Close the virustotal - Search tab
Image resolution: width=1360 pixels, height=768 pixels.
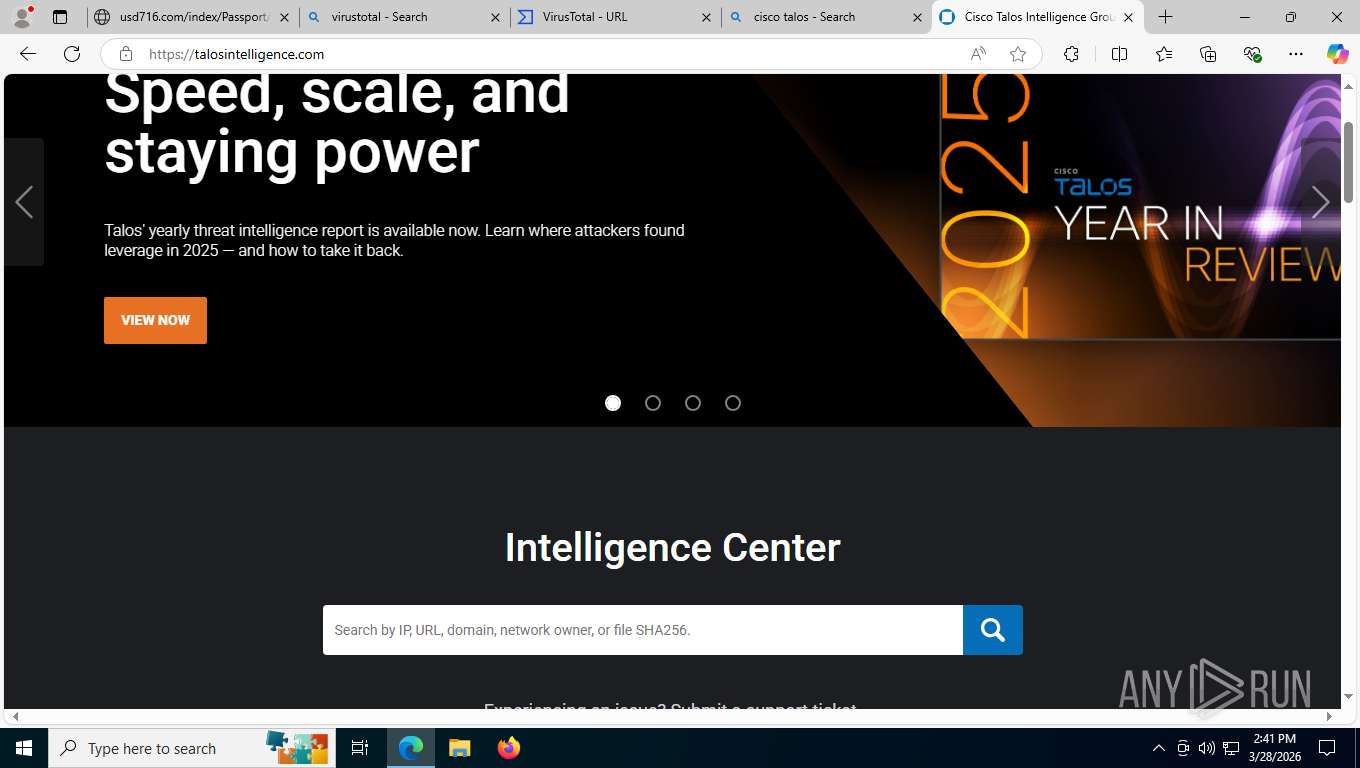pyautogui.click(x=495, y=17)
